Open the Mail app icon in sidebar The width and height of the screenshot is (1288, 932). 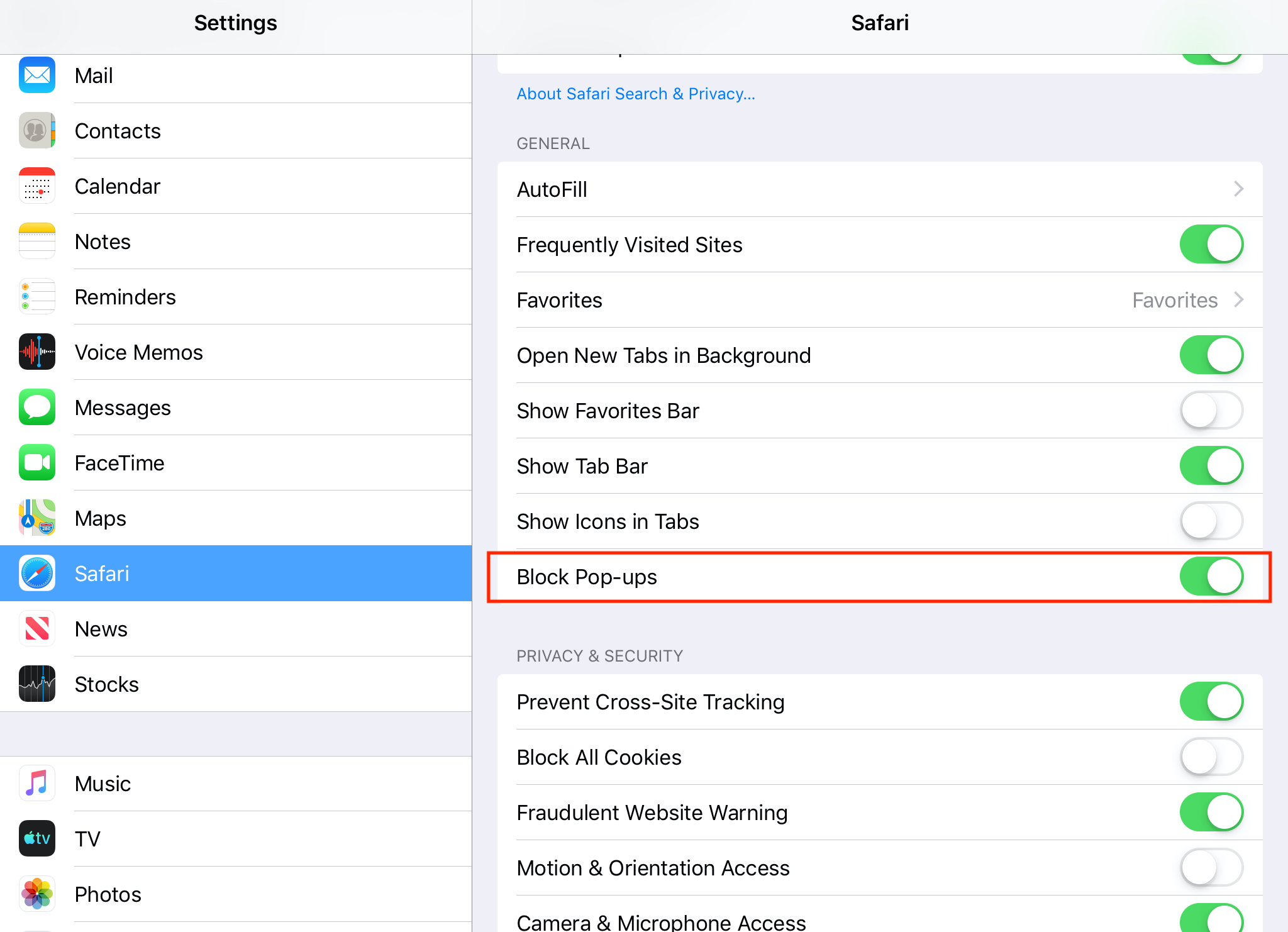[37, 75]
